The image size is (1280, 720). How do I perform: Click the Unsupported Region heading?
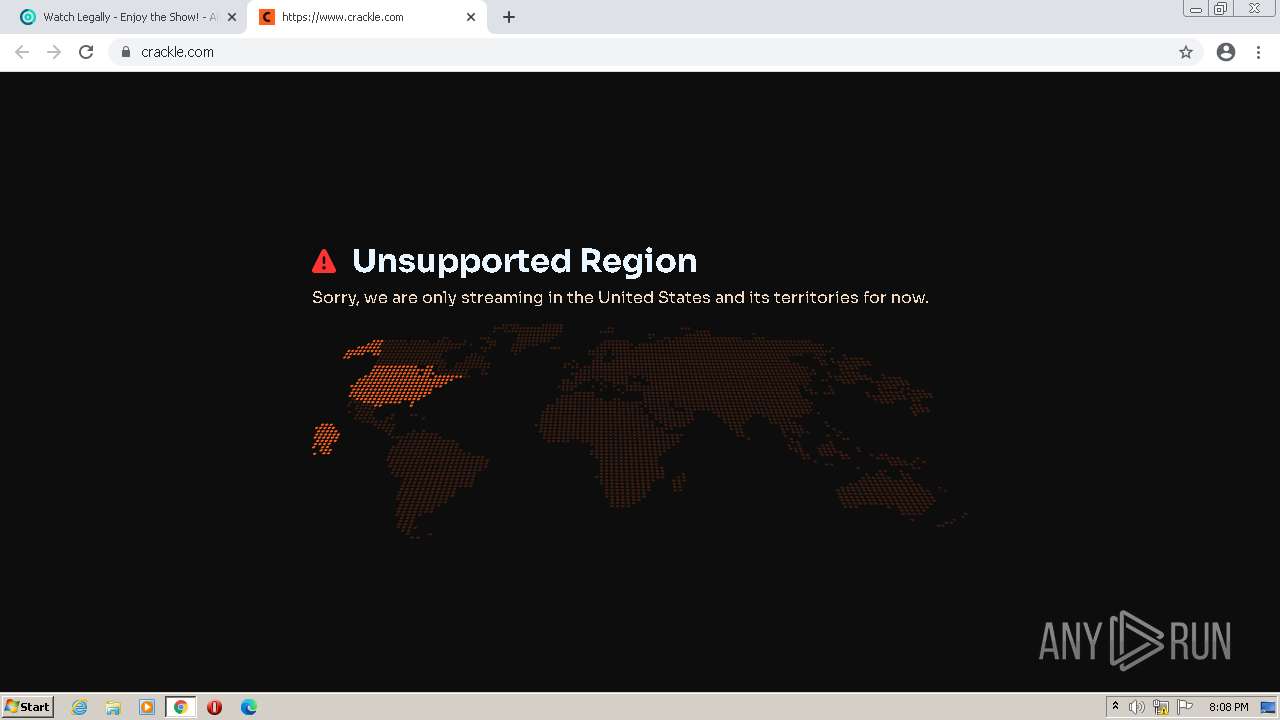(x=524, y=261)
